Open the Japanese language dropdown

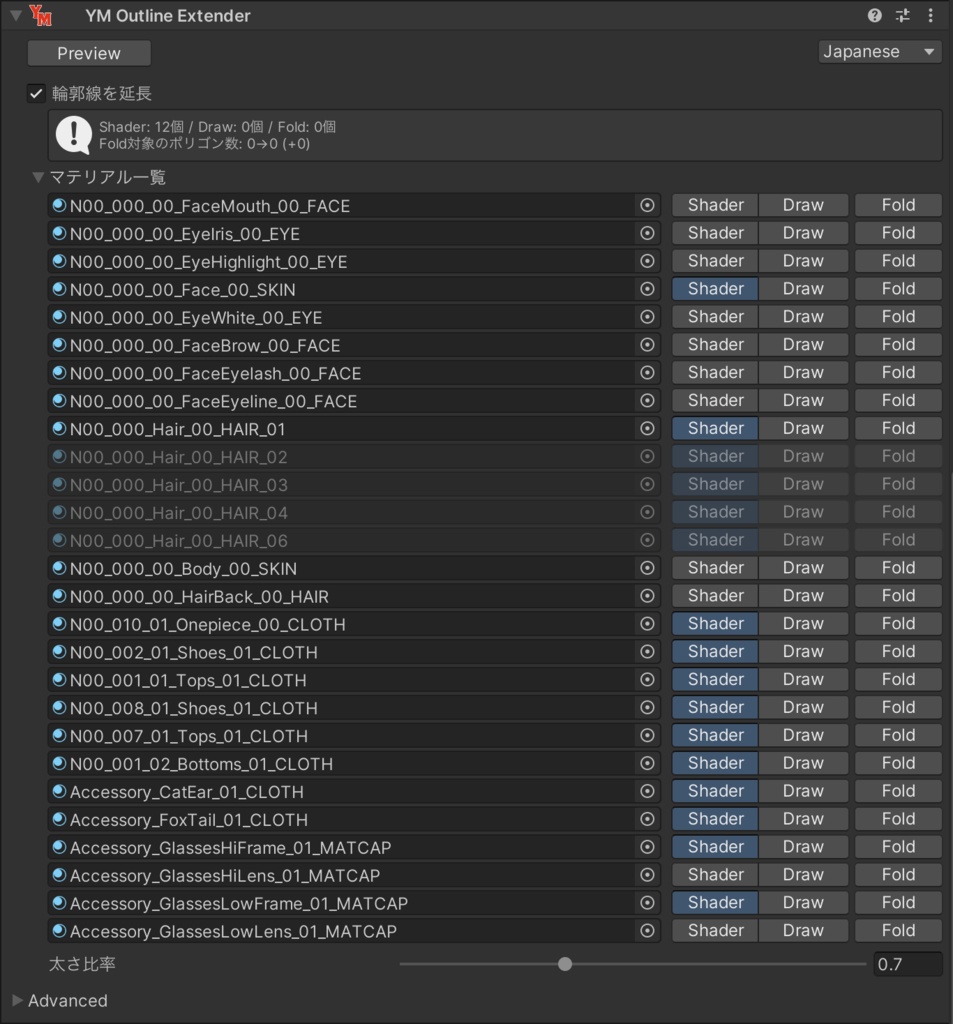[x=879, y=52]
